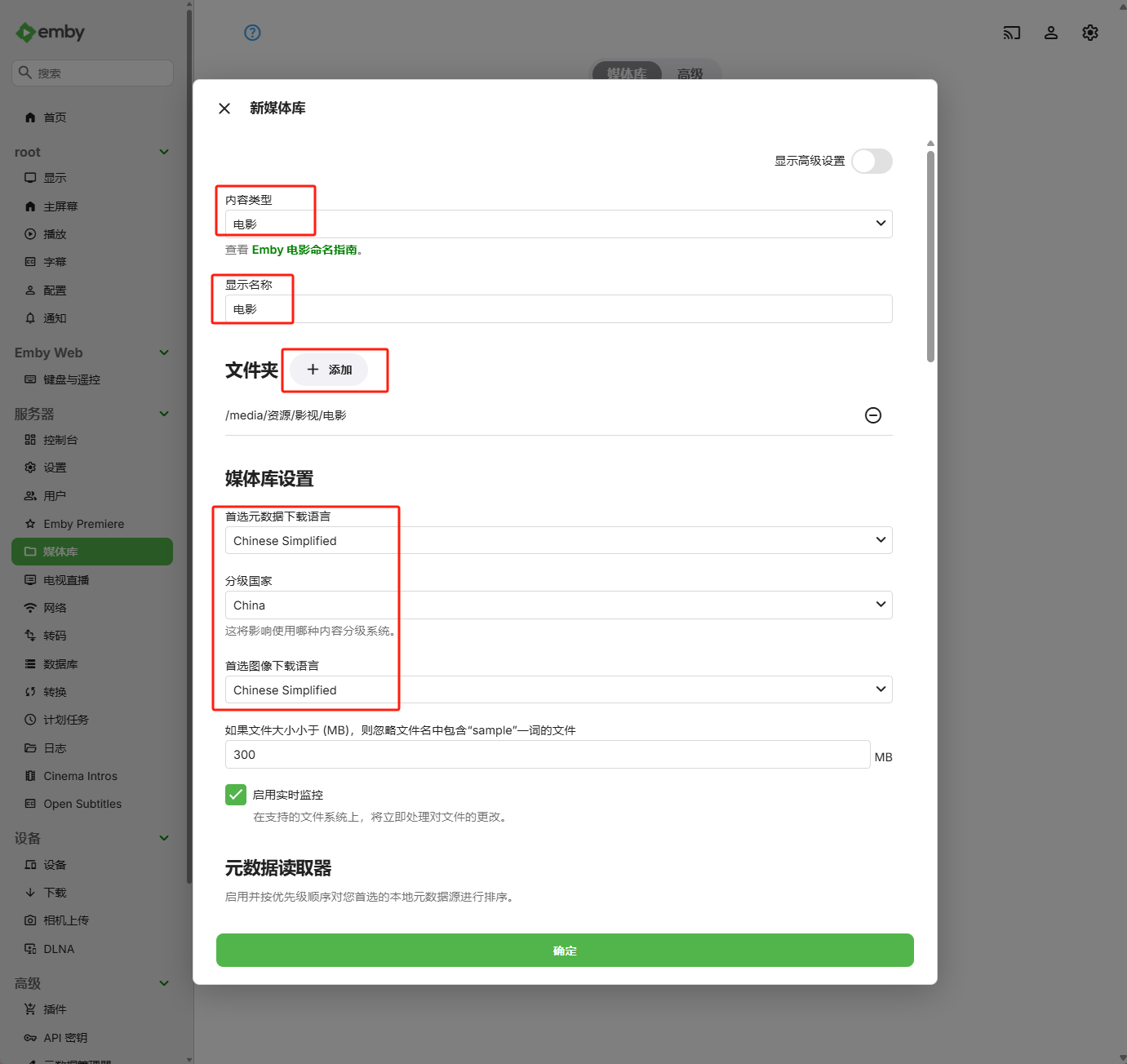Open Emby Premiere settings
Viewport: 1127px width, 1064px height.
(x=84, y=523)
